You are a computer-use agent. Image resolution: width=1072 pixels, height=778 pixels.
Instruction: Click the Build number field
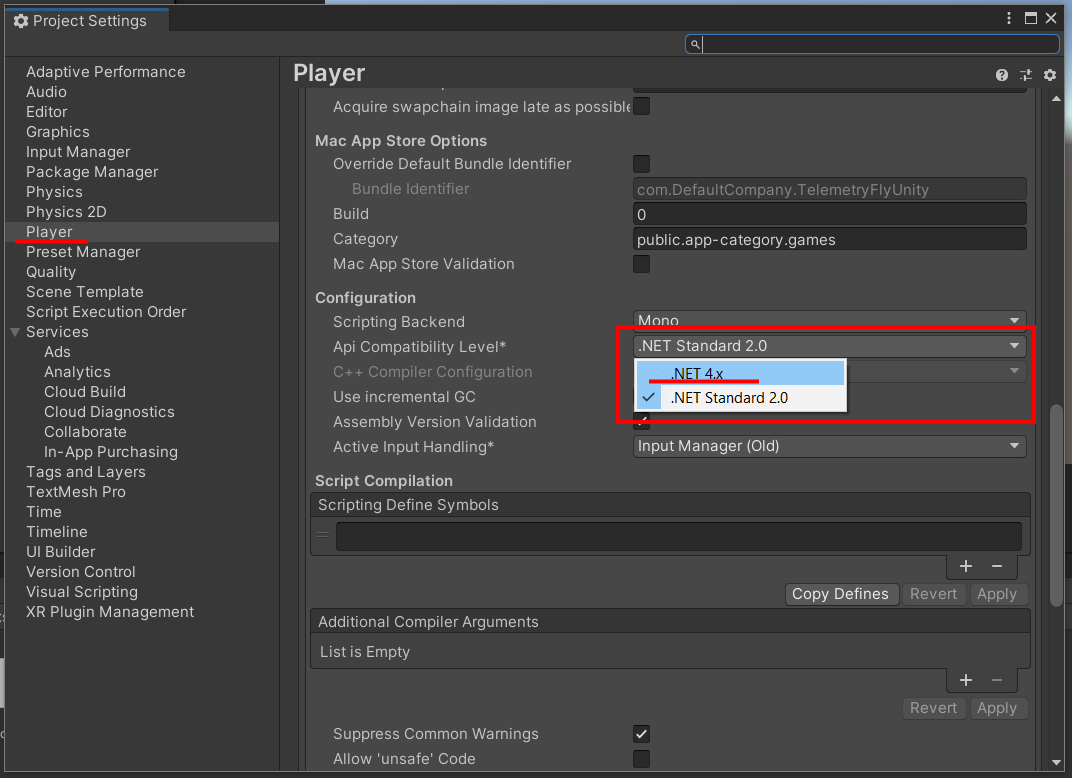[829, 215]
